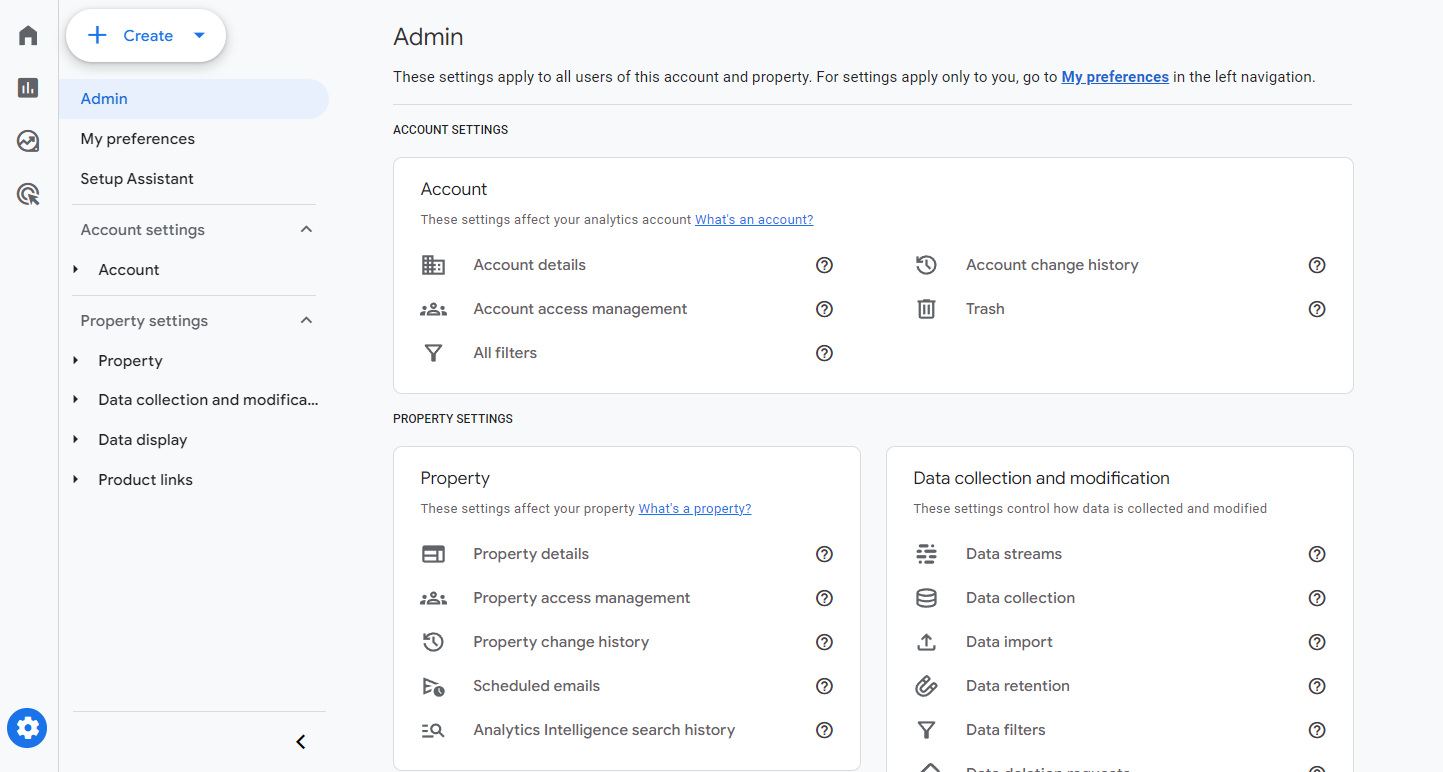1443x772 pixels.
Task: Follow the My preferences link in description
Action: (x=1114, y=77)
